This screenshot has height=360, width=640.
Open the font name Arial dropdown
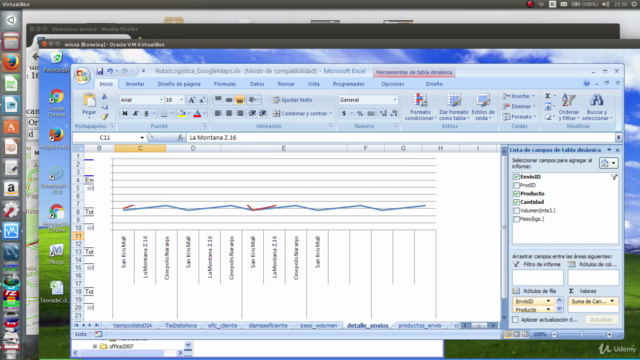[x=161, y=100]
